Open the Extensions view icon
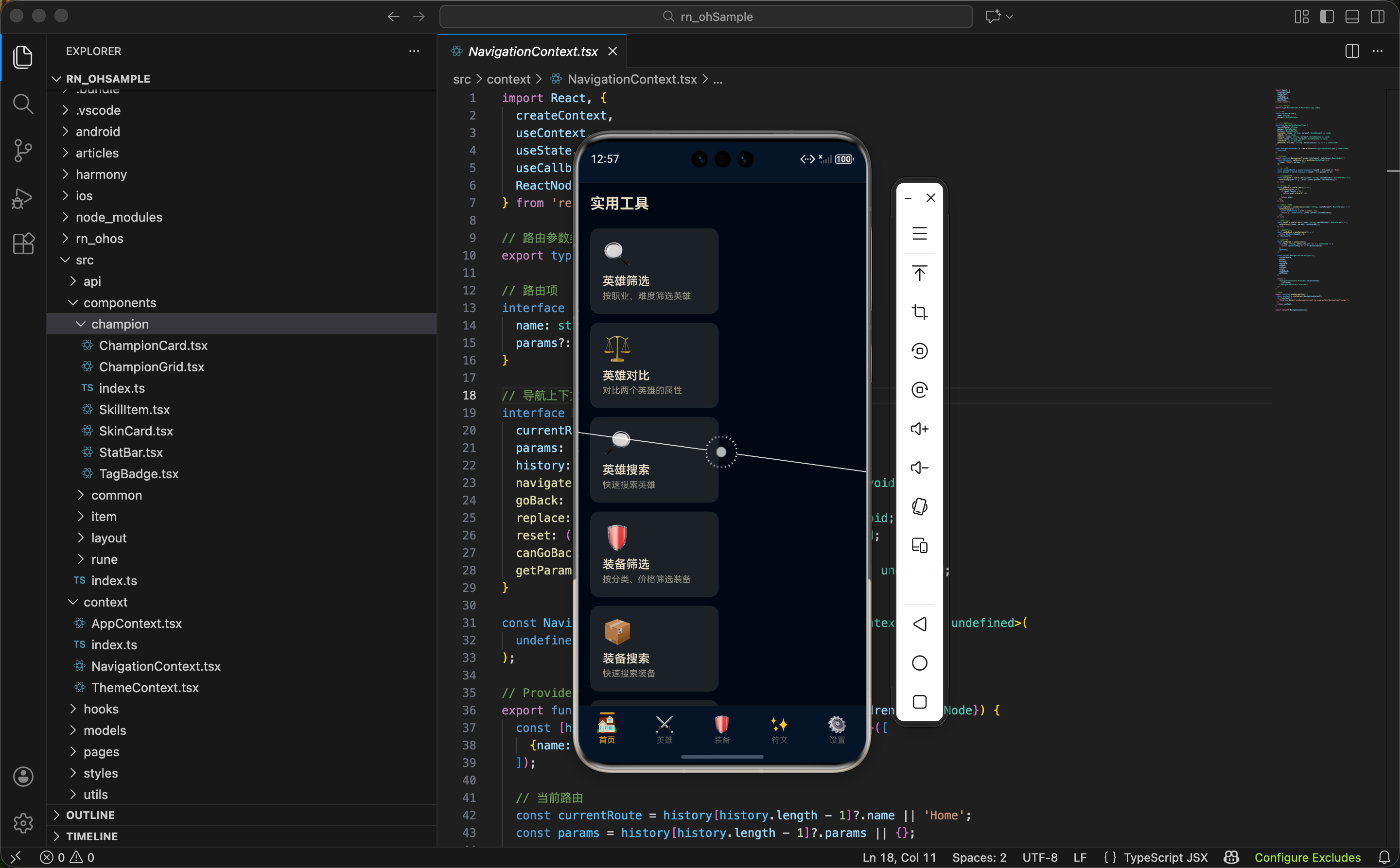This screenshot has height=868, width=1400. [x=23, y=244]
